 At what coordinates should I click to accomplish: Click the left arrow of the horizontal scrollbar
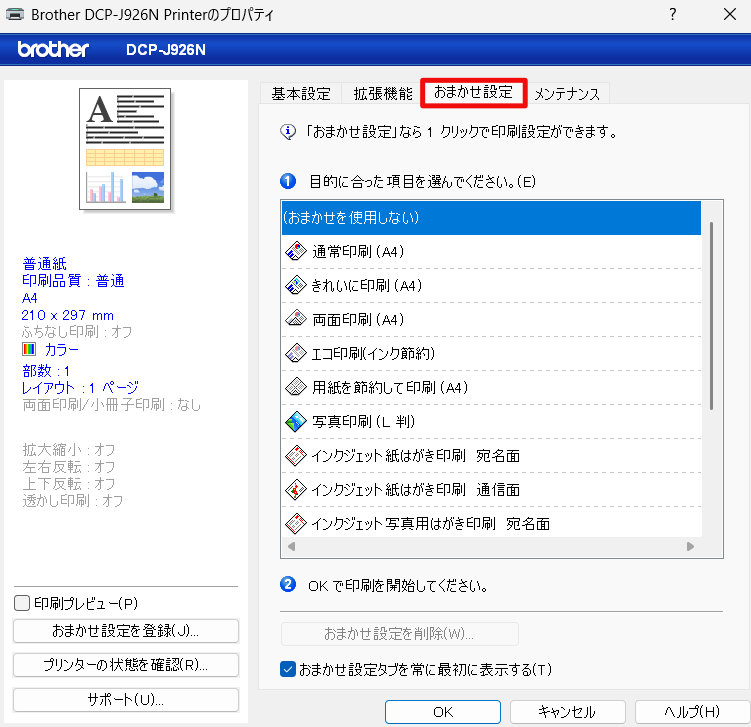click(291, 546)
